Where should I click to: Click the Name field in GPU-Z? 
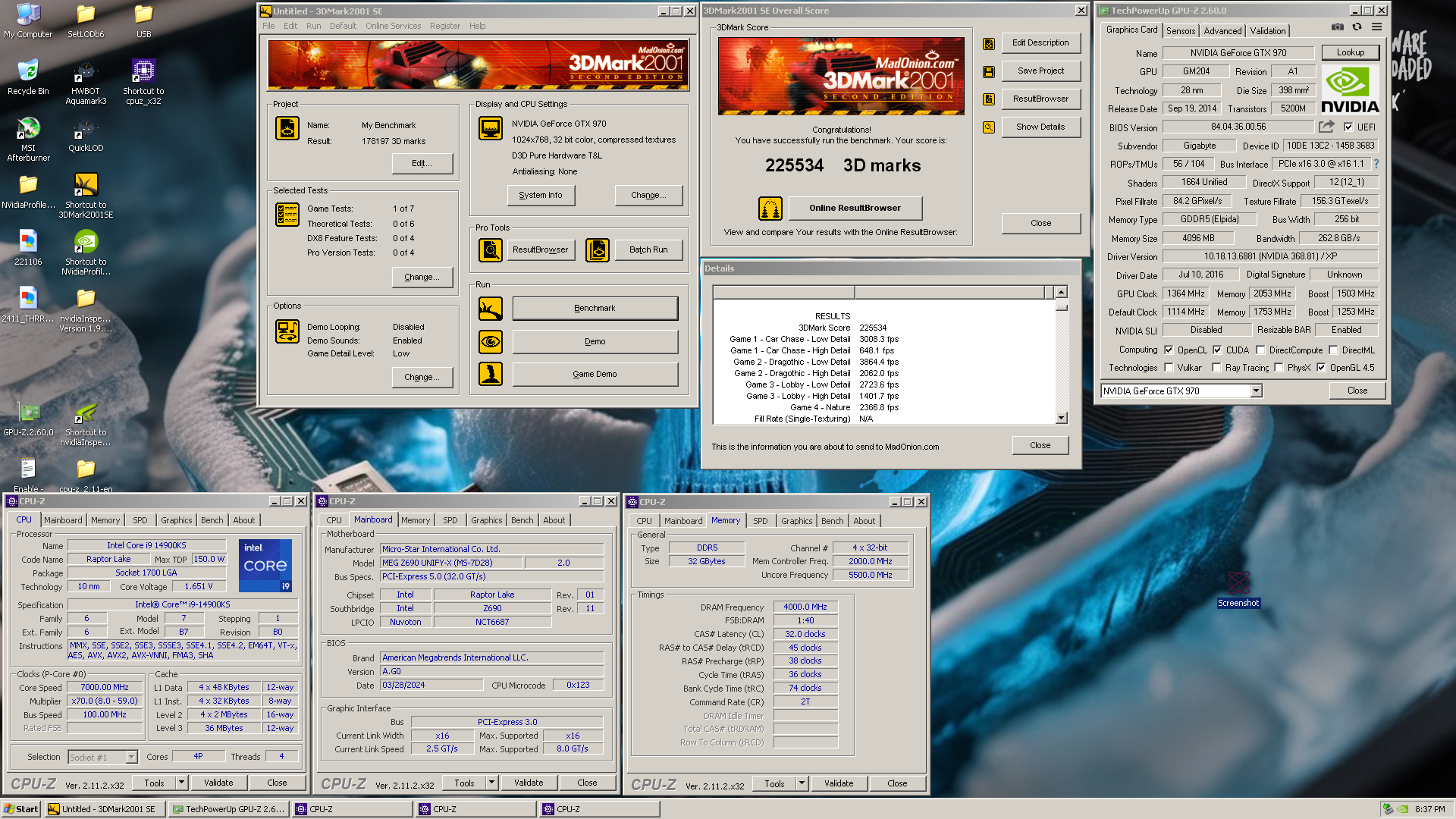[x=1238, y=53]
